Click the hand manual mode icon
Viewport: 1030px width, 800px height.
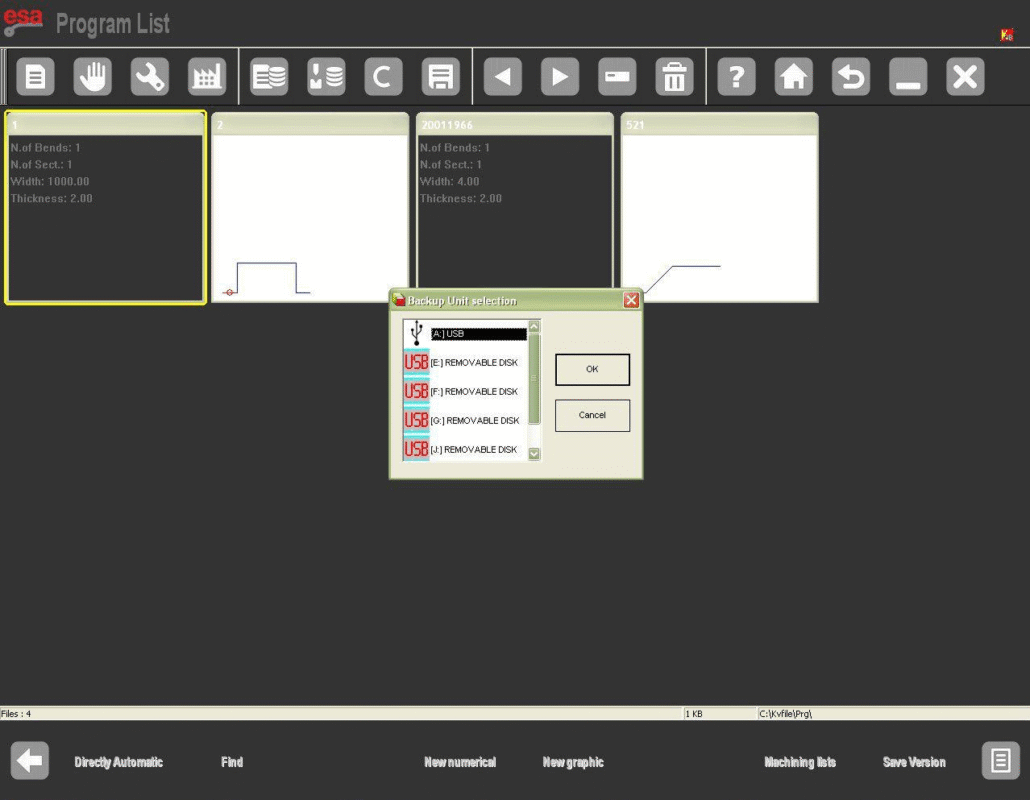[93, 77]
